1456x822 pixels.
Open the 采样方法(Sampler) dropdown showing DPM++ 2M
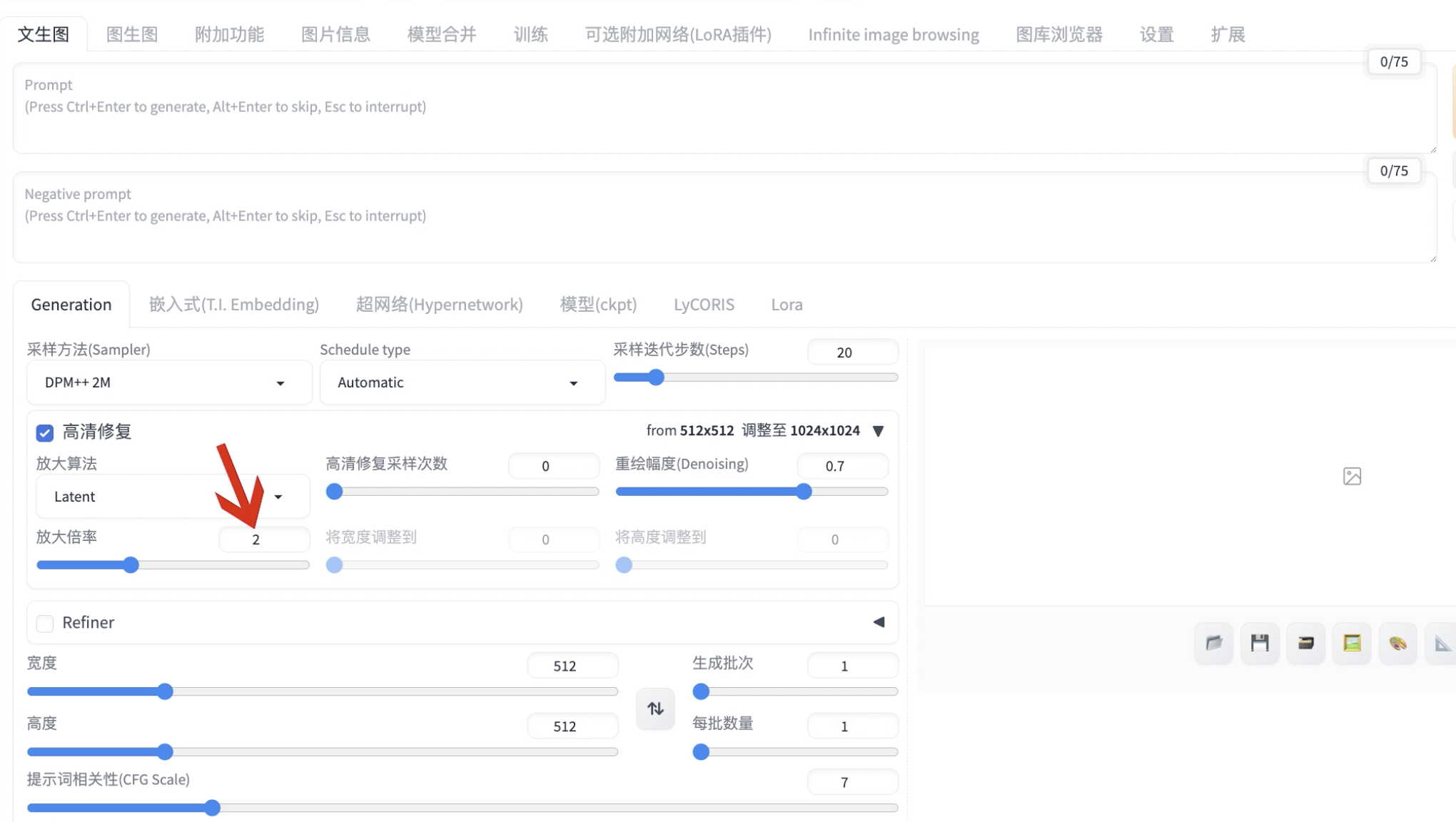coord(169,382)
